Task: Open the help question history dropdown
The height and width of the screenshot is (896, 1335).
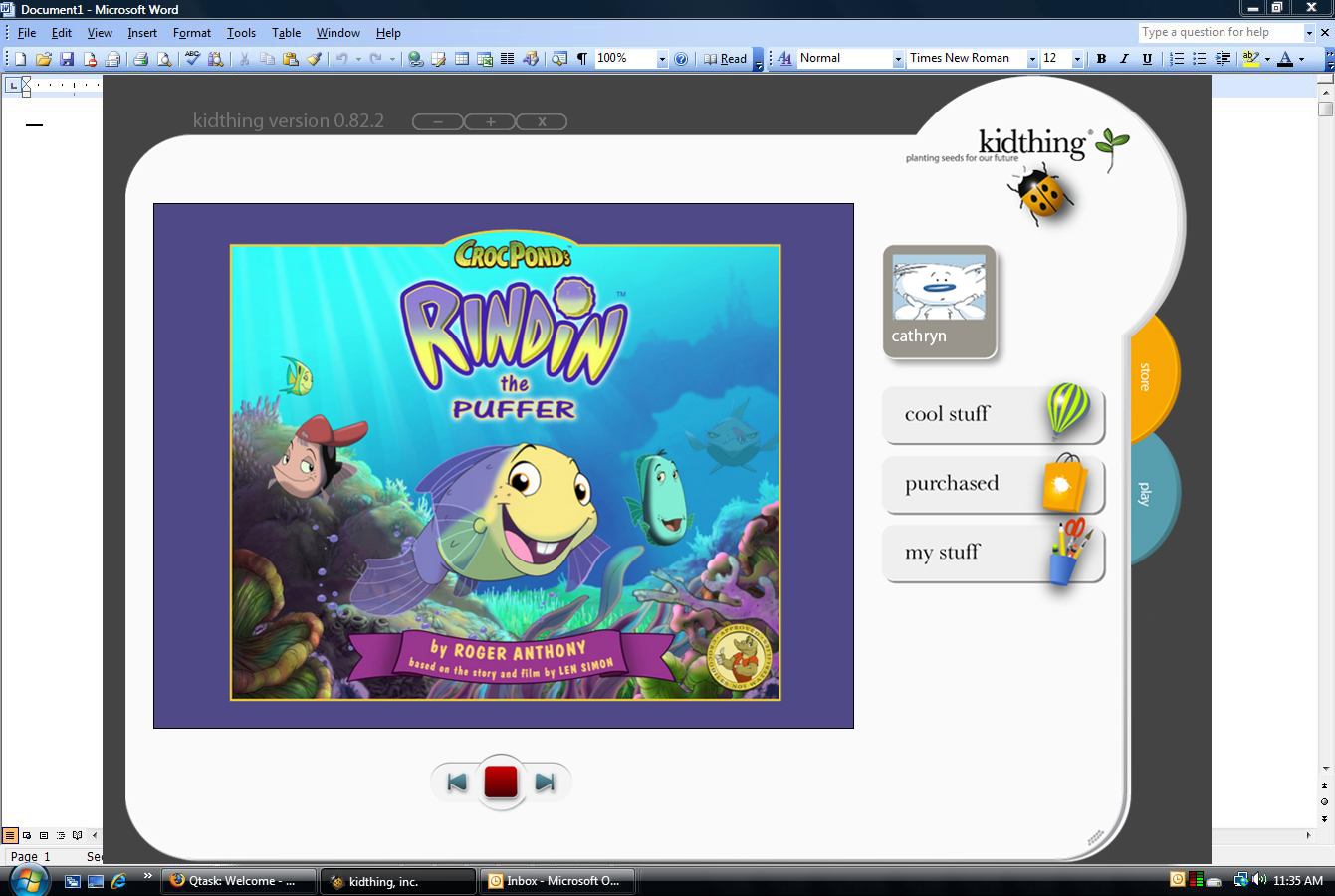Action: [x=1309, y=33]
